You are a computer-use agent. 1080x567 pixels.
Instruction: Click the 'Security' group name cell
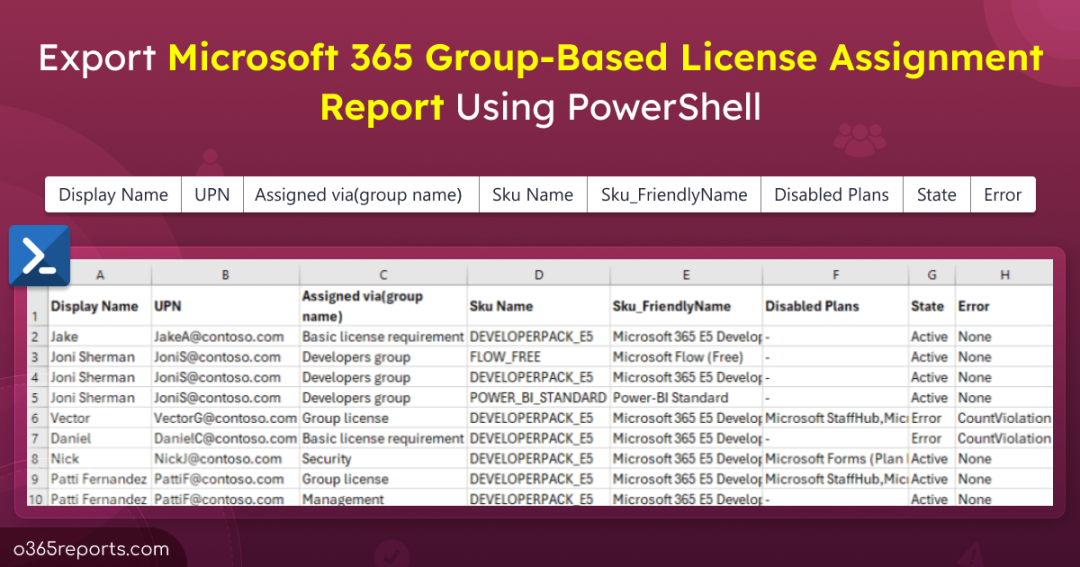[x=383, y=459]
